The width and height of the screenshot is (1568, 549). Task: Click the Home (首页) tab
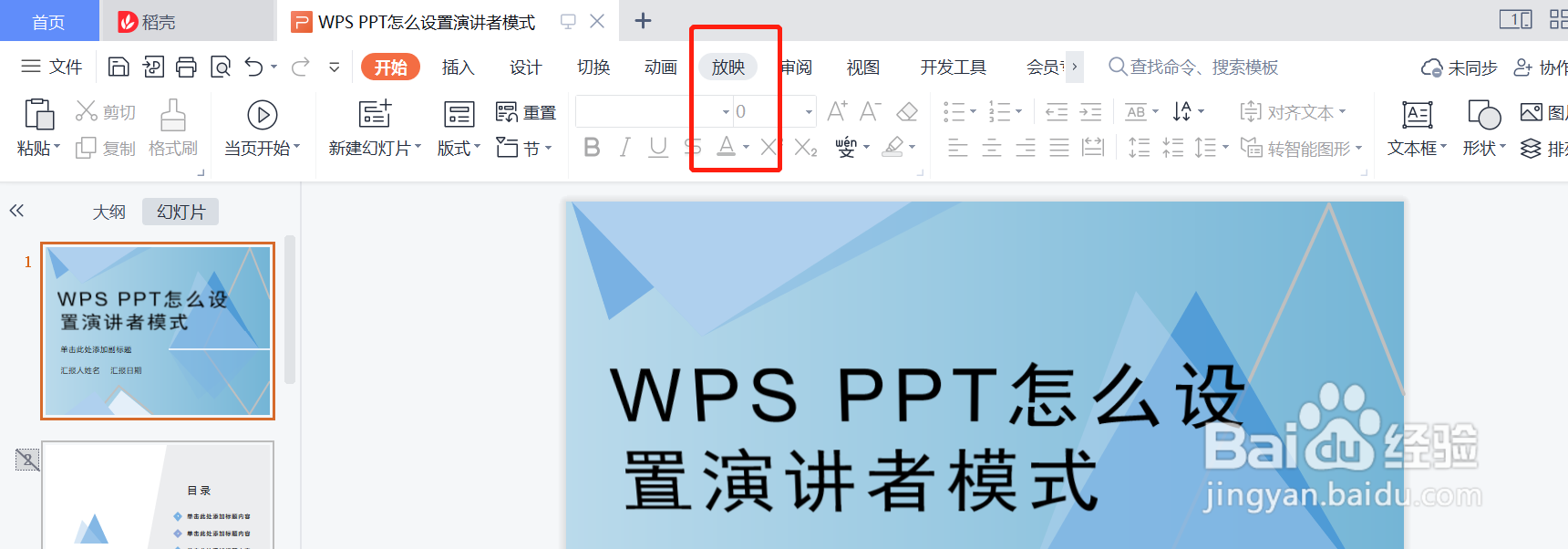pos(49,21)
